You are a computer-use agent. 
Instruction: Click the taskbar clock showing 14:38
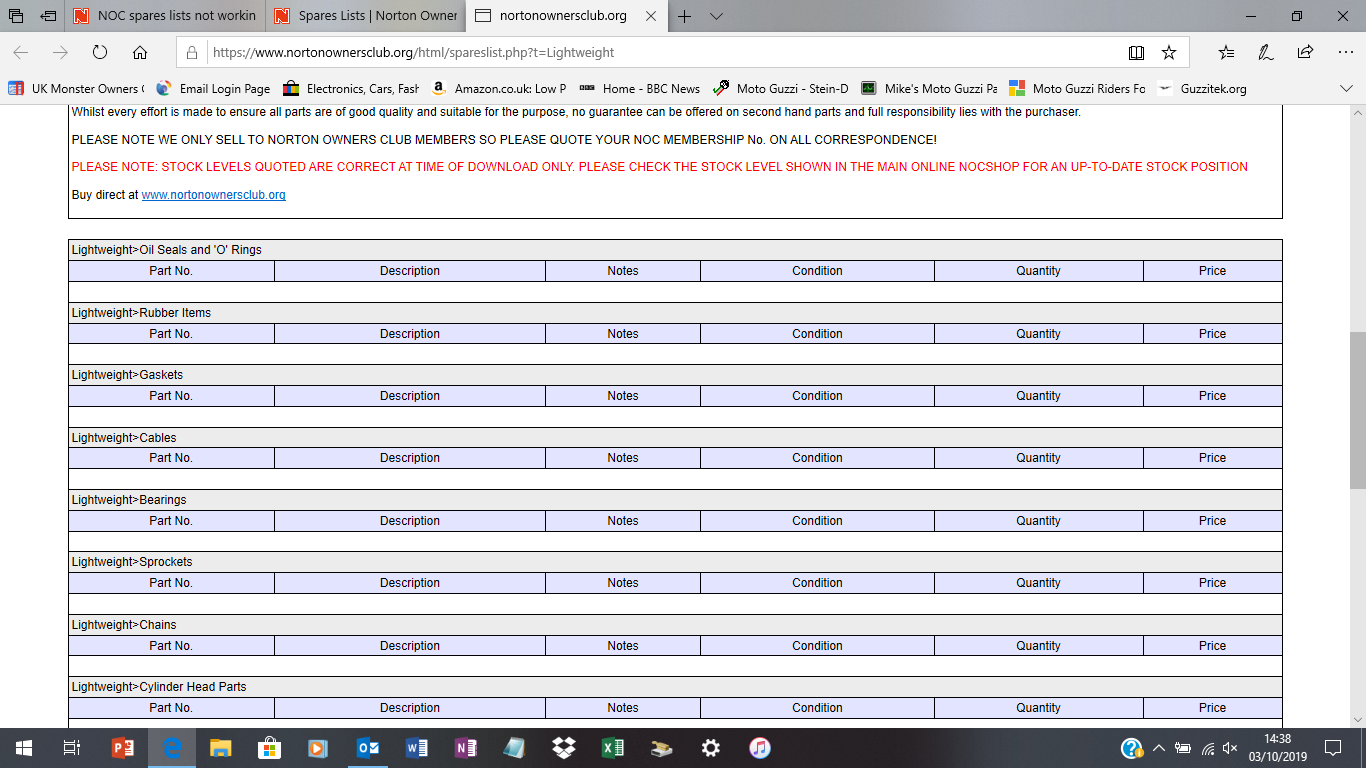tap(1276, 748)
